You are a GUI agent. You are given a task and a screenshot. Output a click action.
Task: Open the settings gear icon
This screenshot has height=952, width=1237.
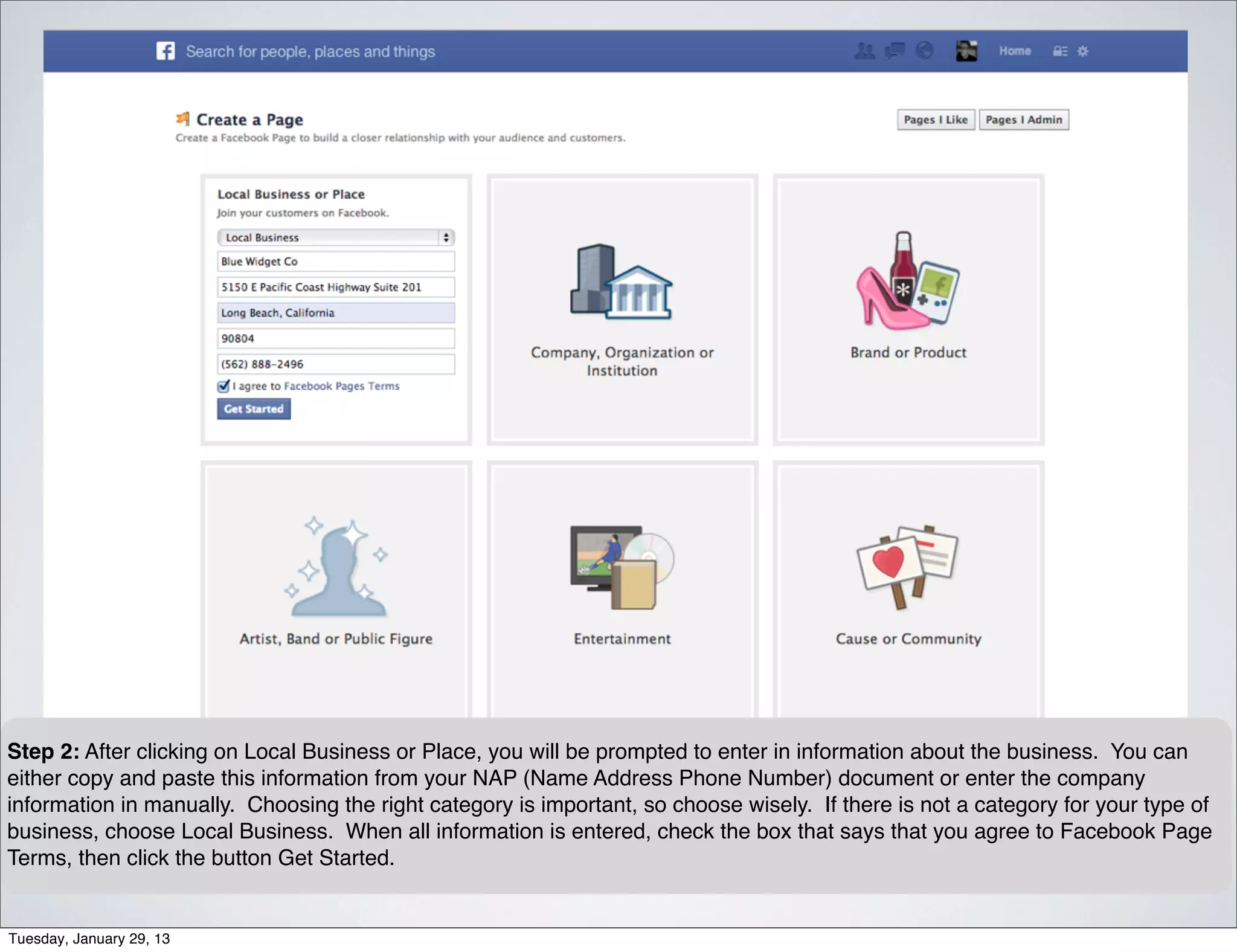pos(1083,51)
